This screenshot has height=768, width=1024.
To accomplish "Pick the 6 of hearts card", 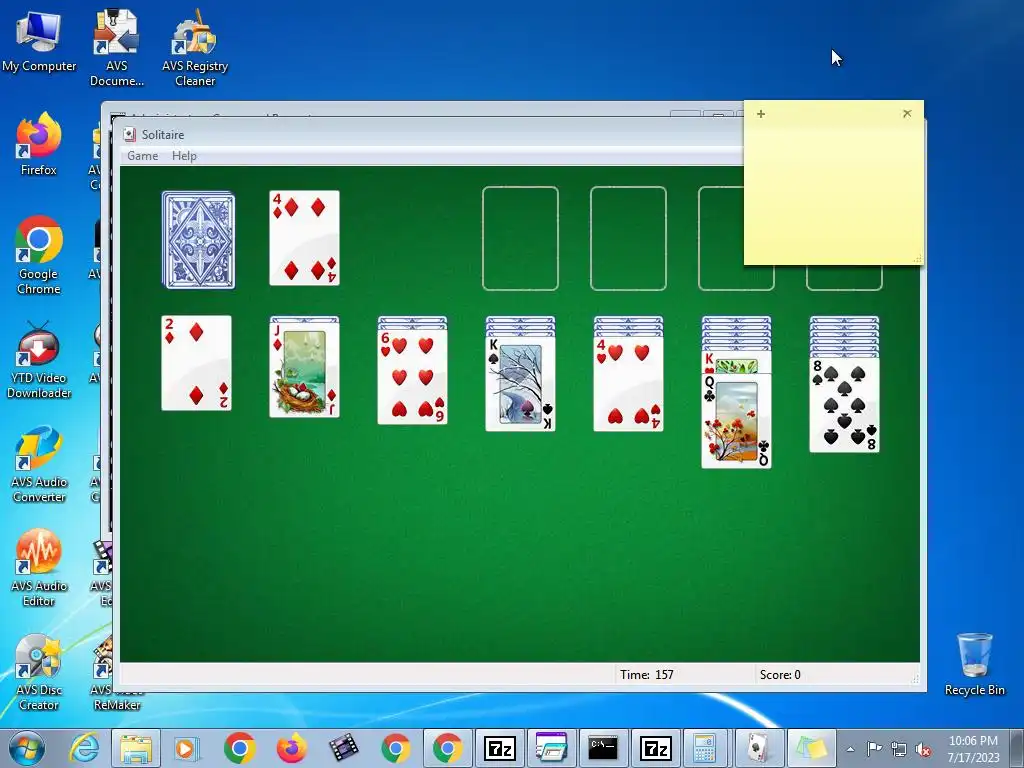I will pos(412,377).
